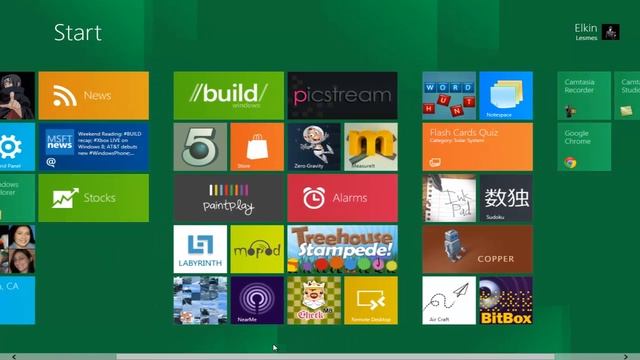Launch the Labyrinth tile
640x360 pixels.
click(200, 249)
